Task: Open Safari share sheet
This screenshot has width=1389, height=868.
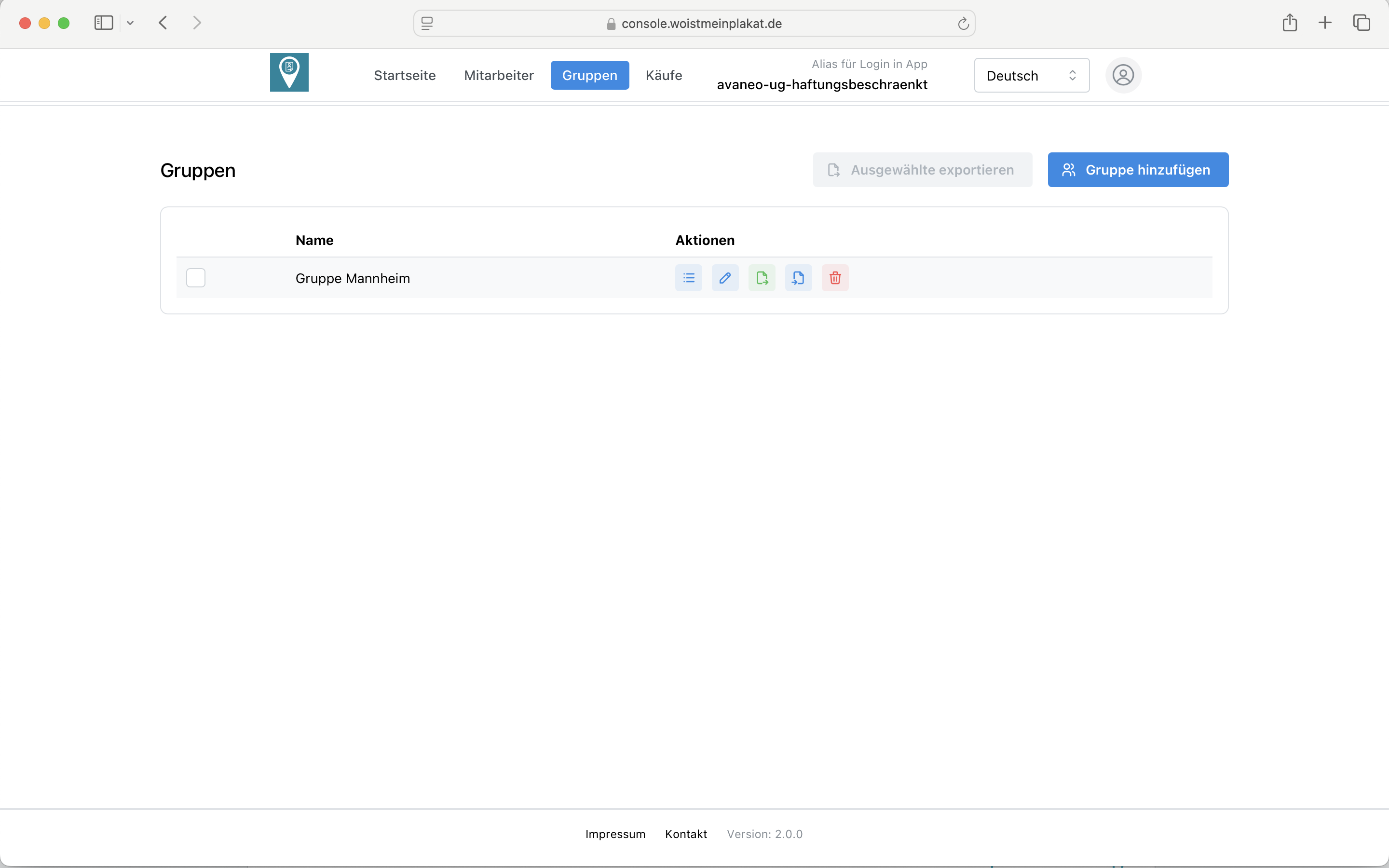Action: [x=1290, y=23]
